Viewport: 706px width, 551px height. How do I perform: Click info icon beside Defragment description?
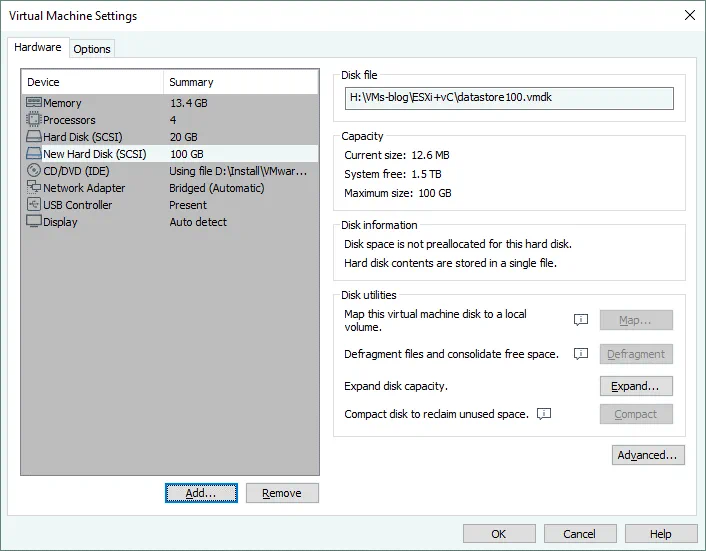pyautogui.click(x=580, y=354)
